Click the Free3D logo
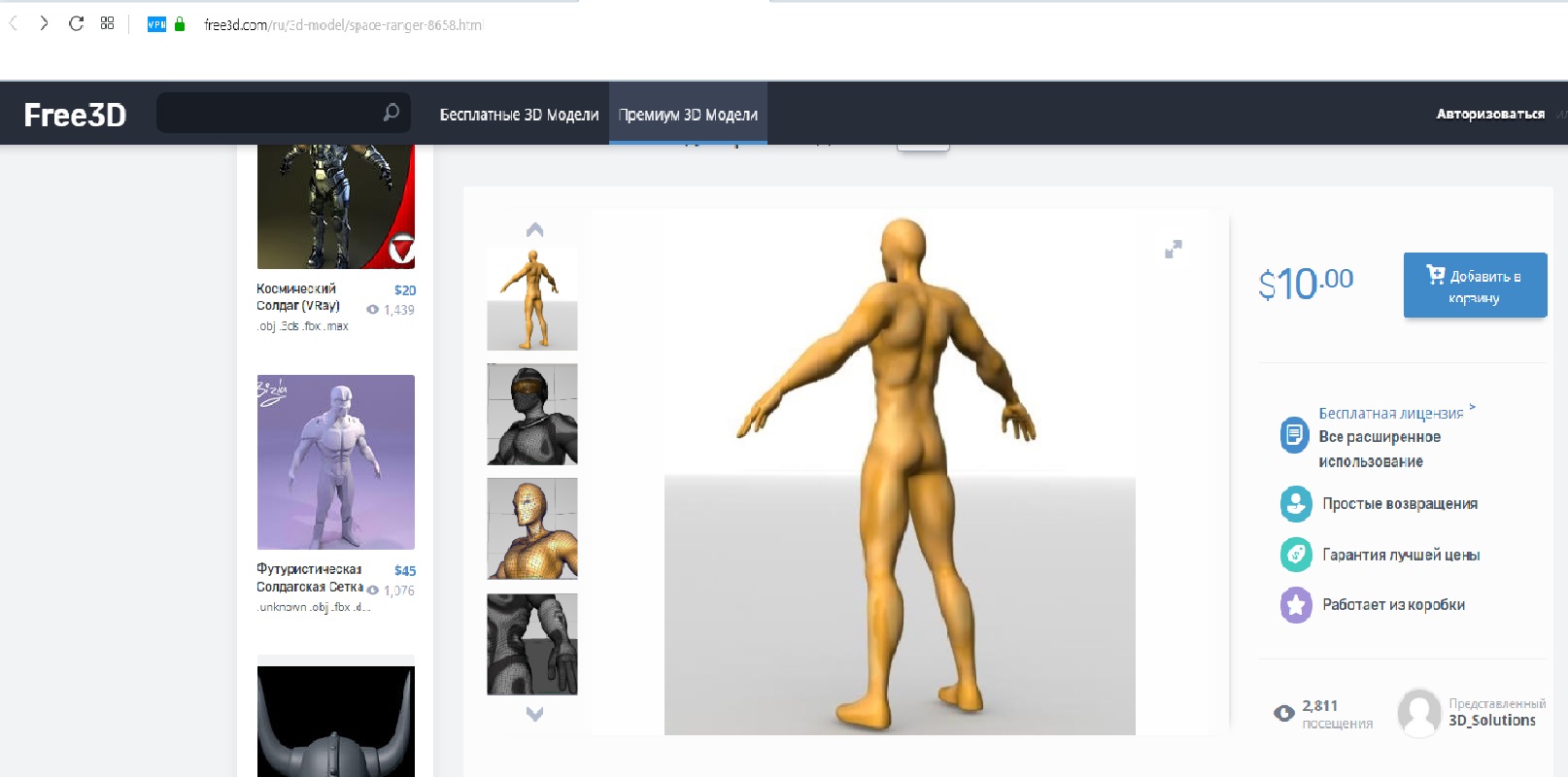The height and width of the screenshot is (777, 1568). [x=75, y=115]
